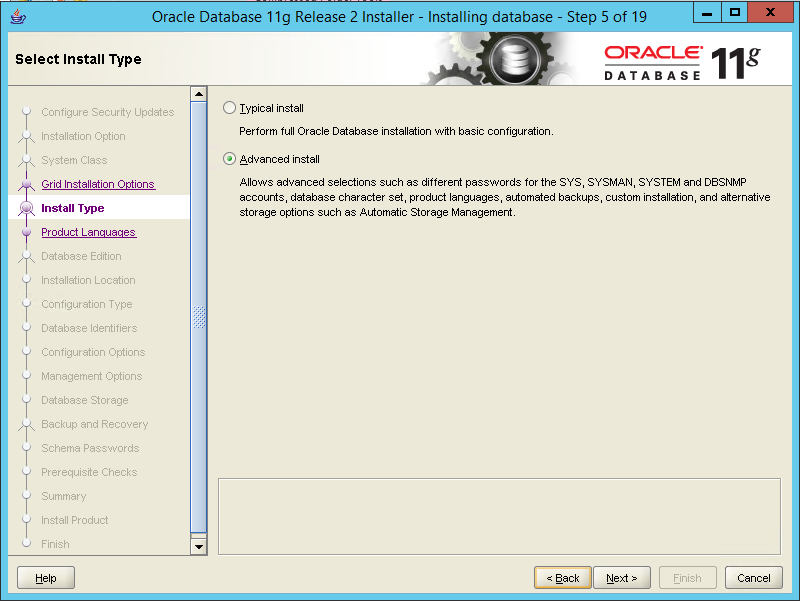Click Summary step in sidebar
Image resolution: width=800 pixels, height=601 pixels.
point(64,496)
